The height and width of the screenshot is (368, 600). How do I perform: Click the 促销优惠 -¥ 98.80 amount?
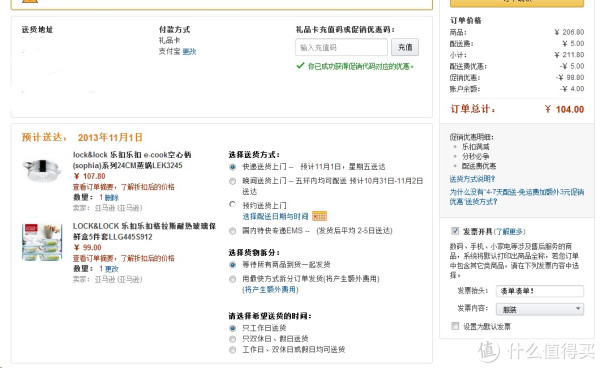pyautogui.click(x=570, y=78)
